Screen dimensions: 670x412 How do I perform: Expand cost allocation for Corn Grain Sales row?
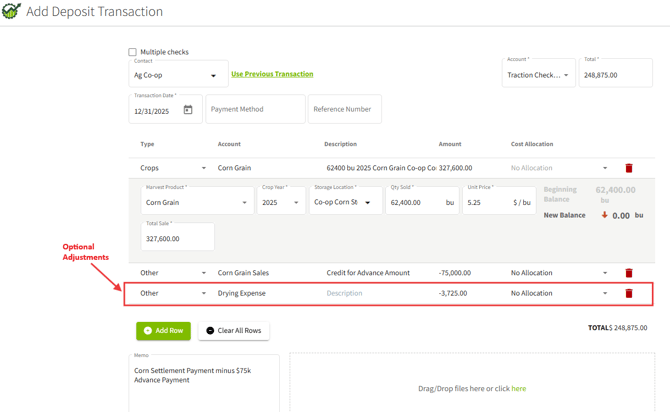[x=605, y=273]
